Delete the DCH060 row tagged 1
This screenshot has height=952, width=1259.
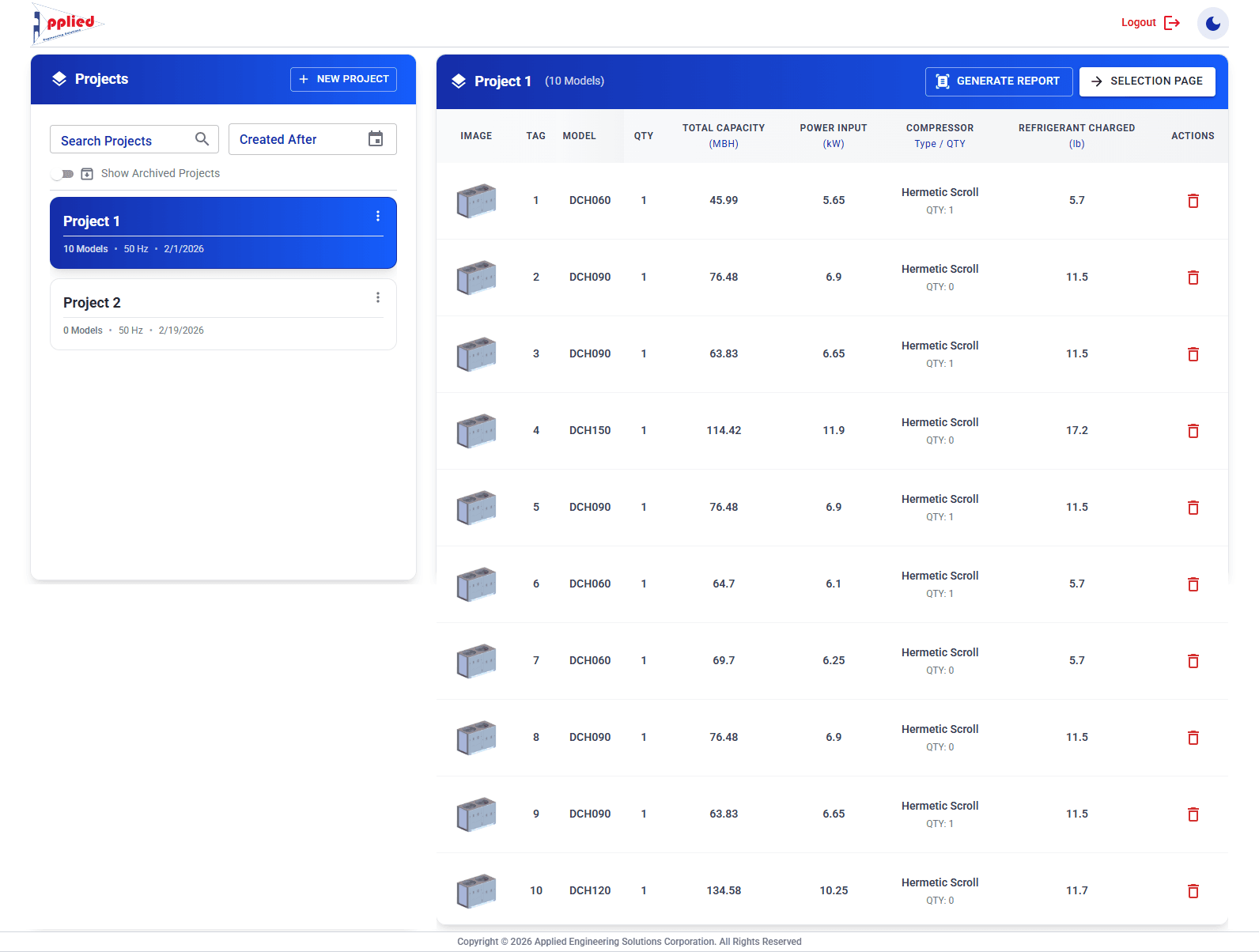(1193, 201)
